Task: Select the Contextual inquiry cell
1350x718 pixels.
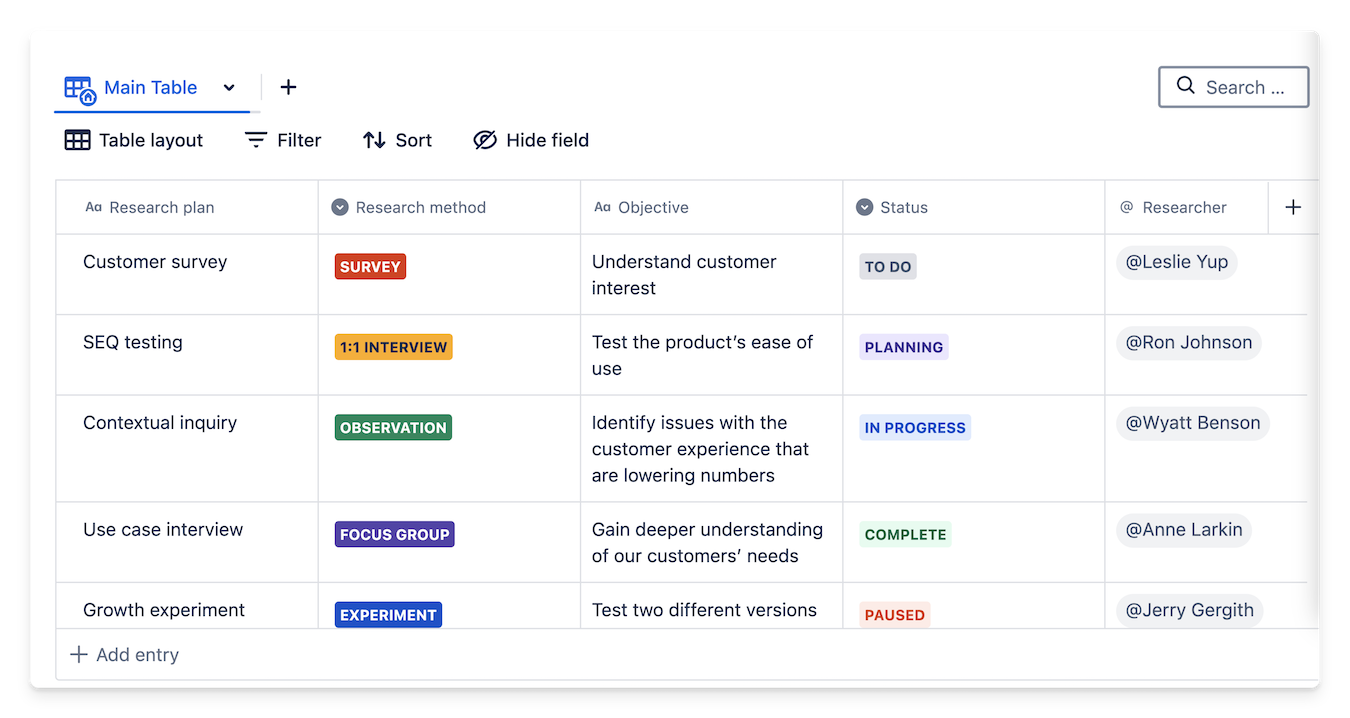Action: (160, 423)
